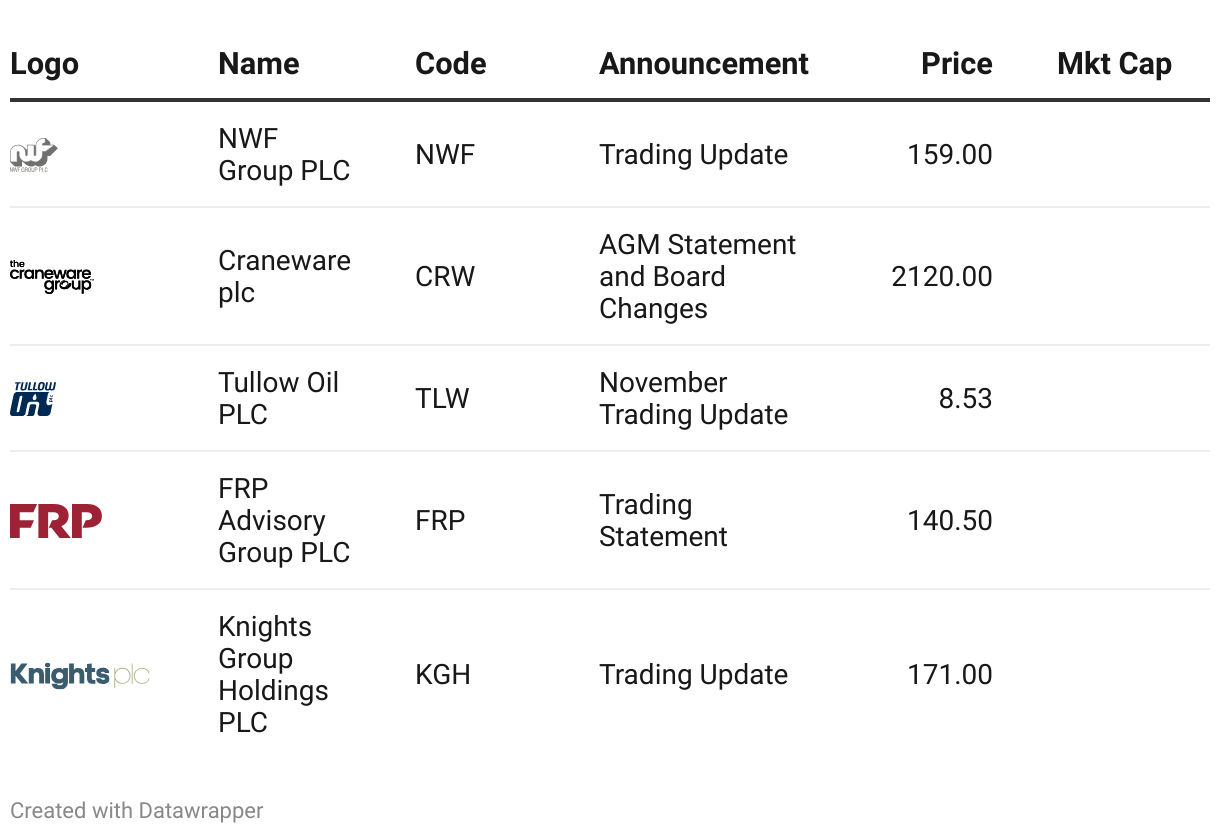The width and height of the screenshot is (1220, 834).
Task: Click the Name column header
Action: click(x=260, y=64)
